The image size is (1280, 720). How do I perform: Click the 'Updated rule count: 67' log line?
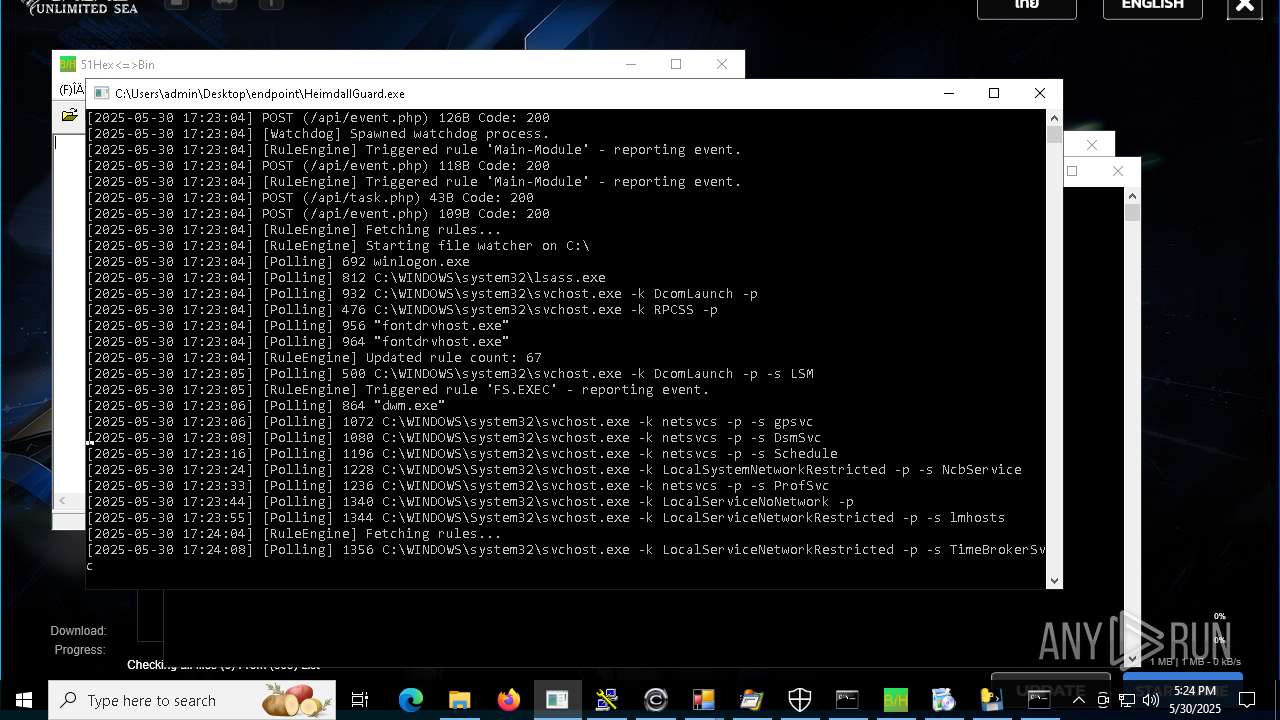click(x=314, y=358)
